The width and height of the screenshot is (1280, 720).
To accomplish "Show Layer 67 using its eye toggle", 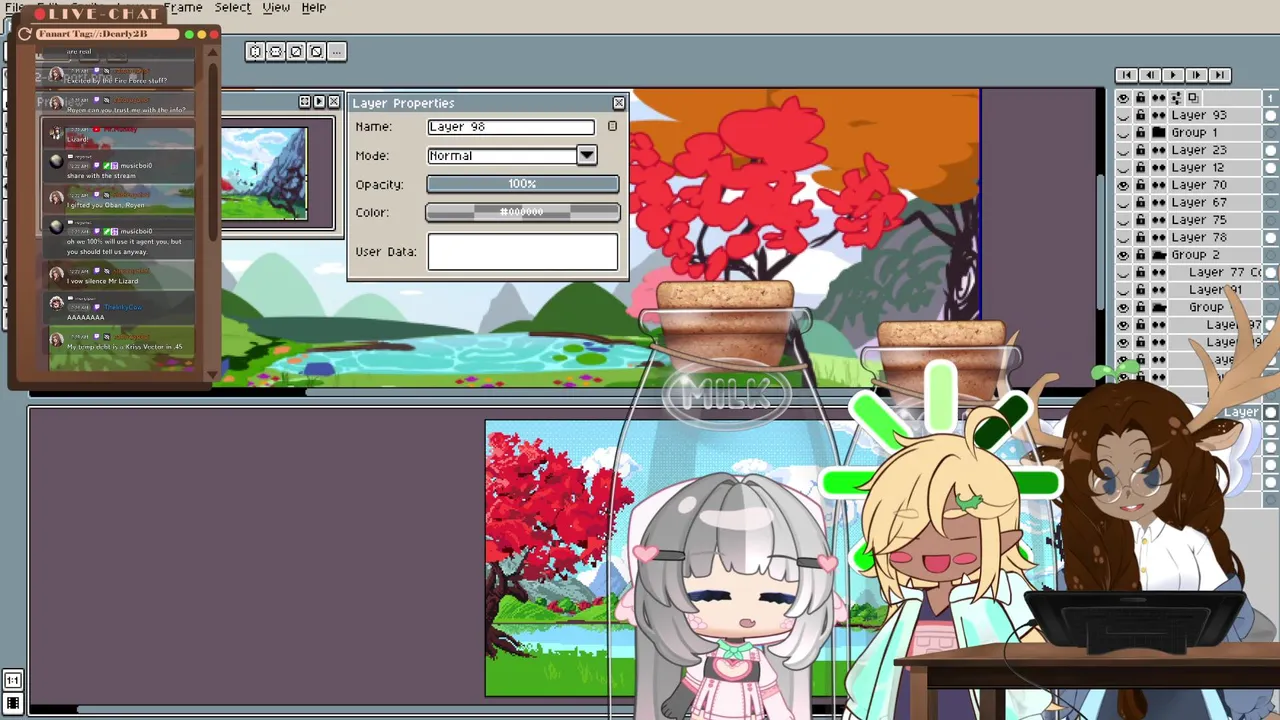I will click(x=1123, y=203).
